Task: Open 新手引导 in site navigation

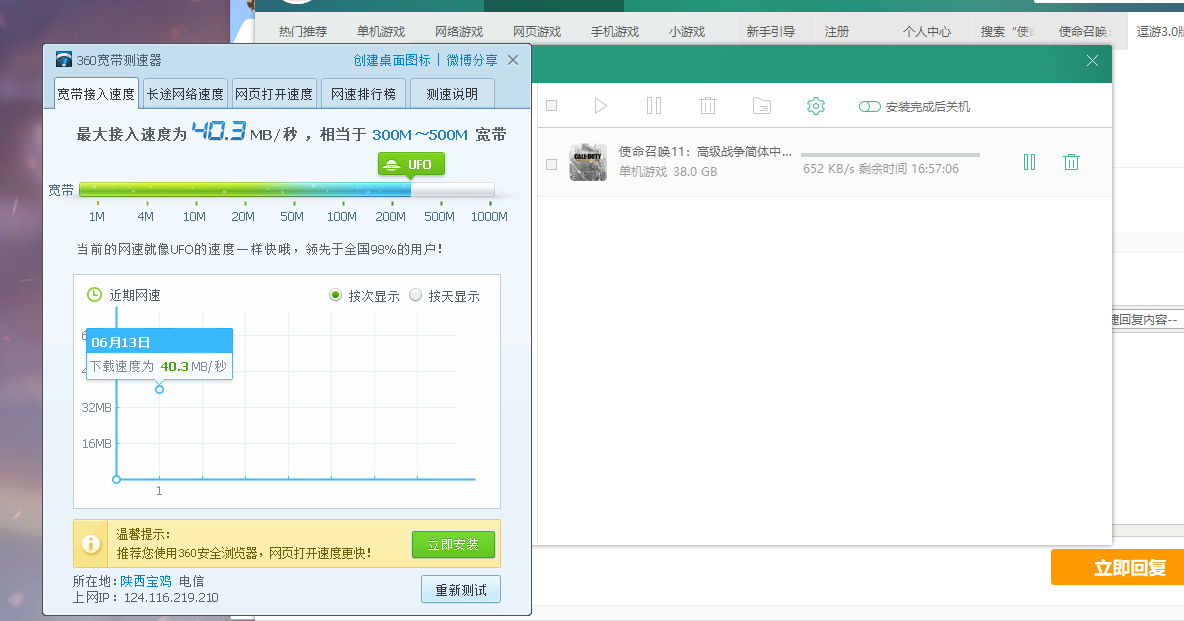Action: click(771, 32)
